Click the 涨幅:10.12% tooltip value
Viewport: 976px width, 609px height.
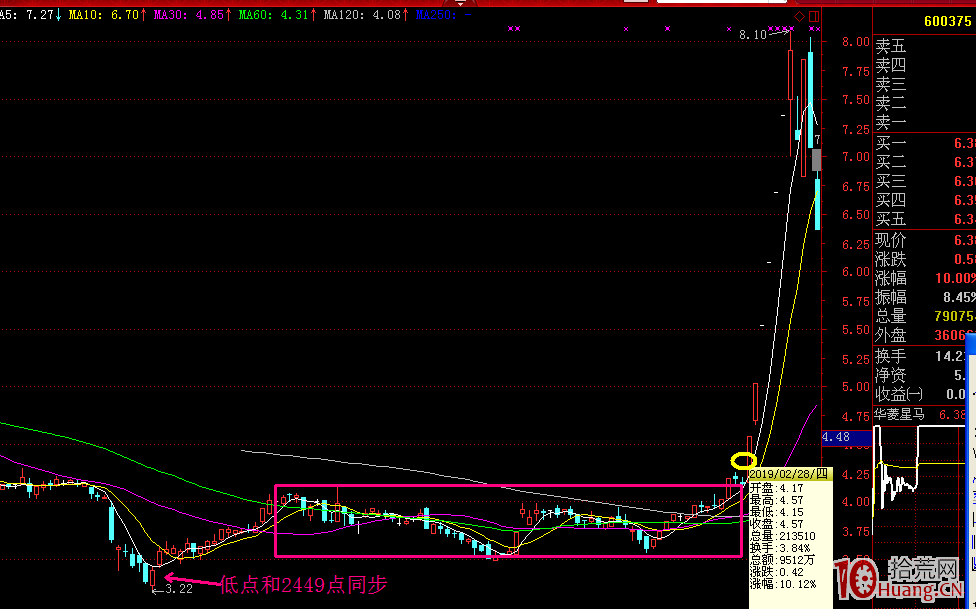coord(782,584)
